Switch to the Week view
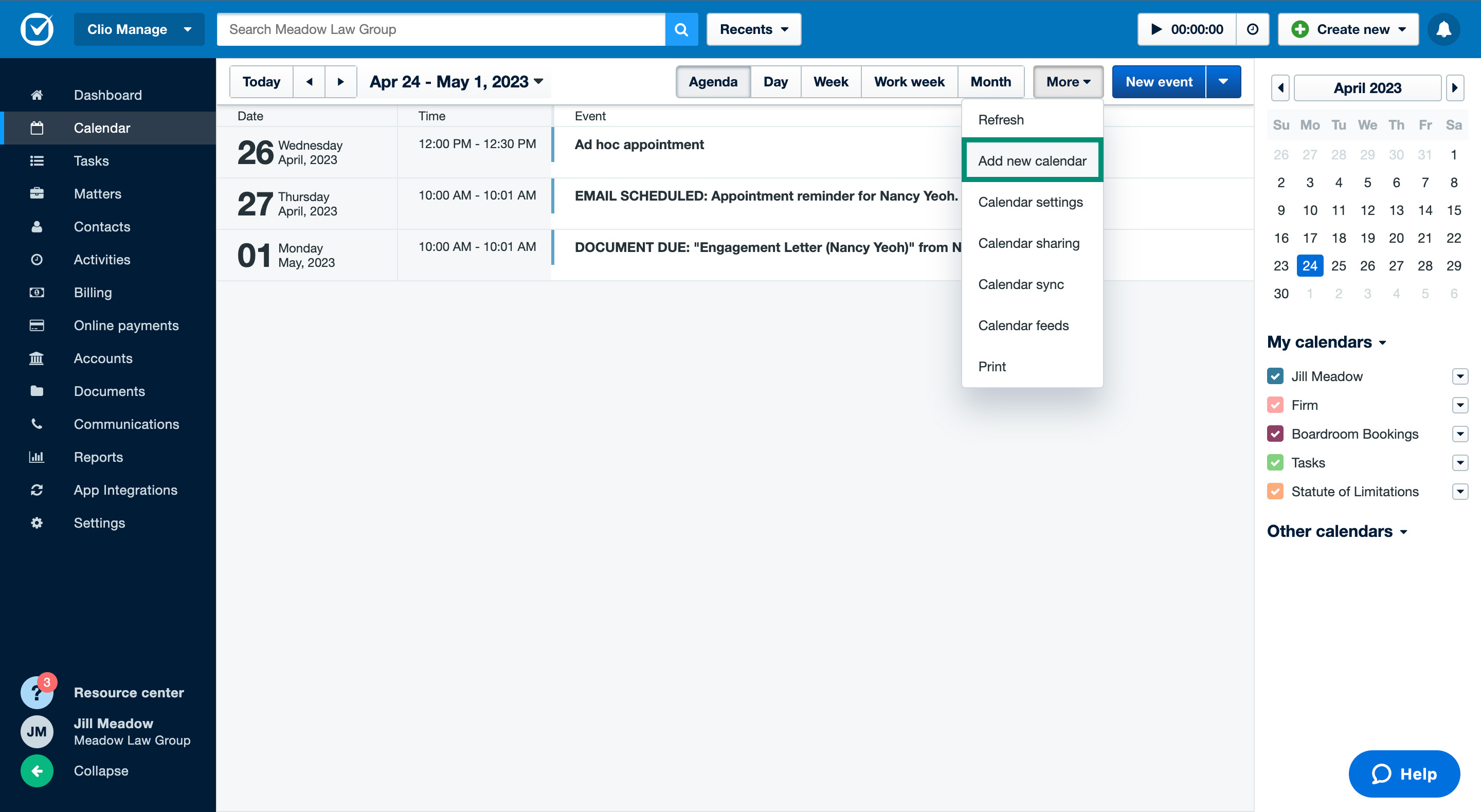 [831, 82]
